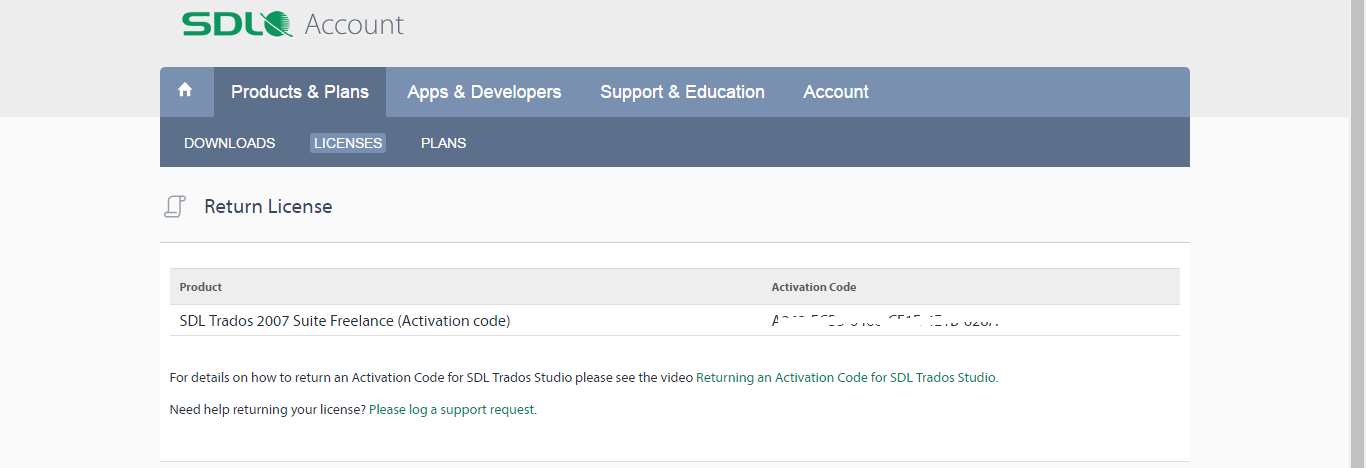Image resolution: width=1366 pixels, height=468 pixels.
Task: Click the home icon in navigation bar
Action: click(185, 90)
